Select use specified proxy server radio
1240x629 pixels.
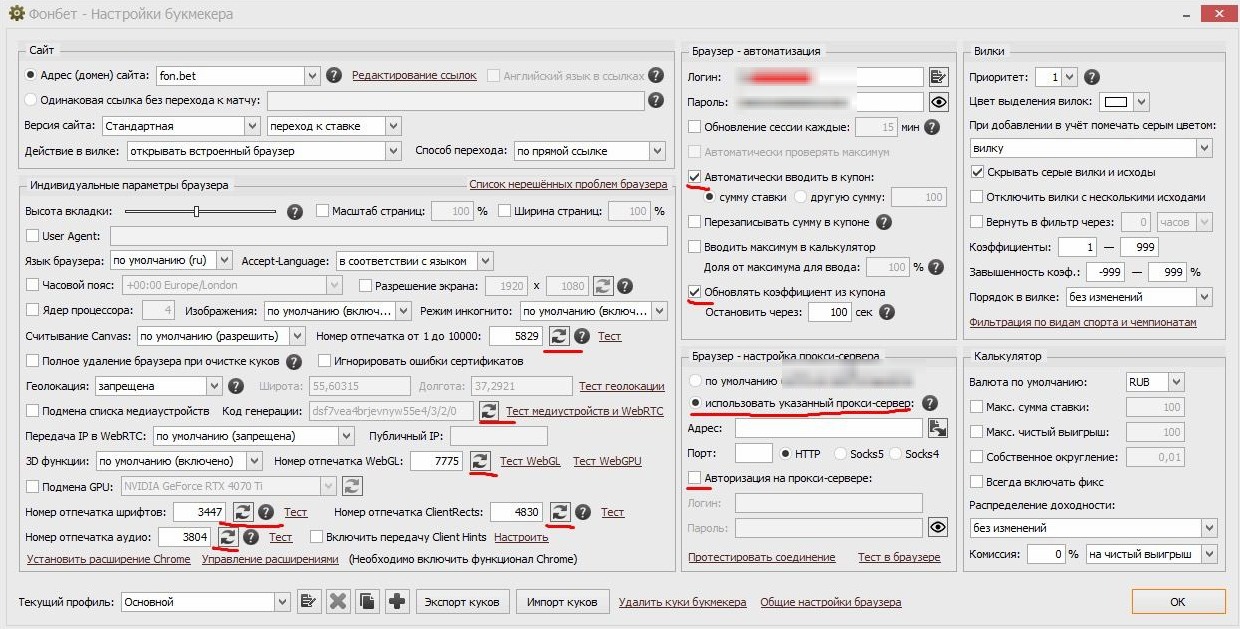click(x=695, y=403)
